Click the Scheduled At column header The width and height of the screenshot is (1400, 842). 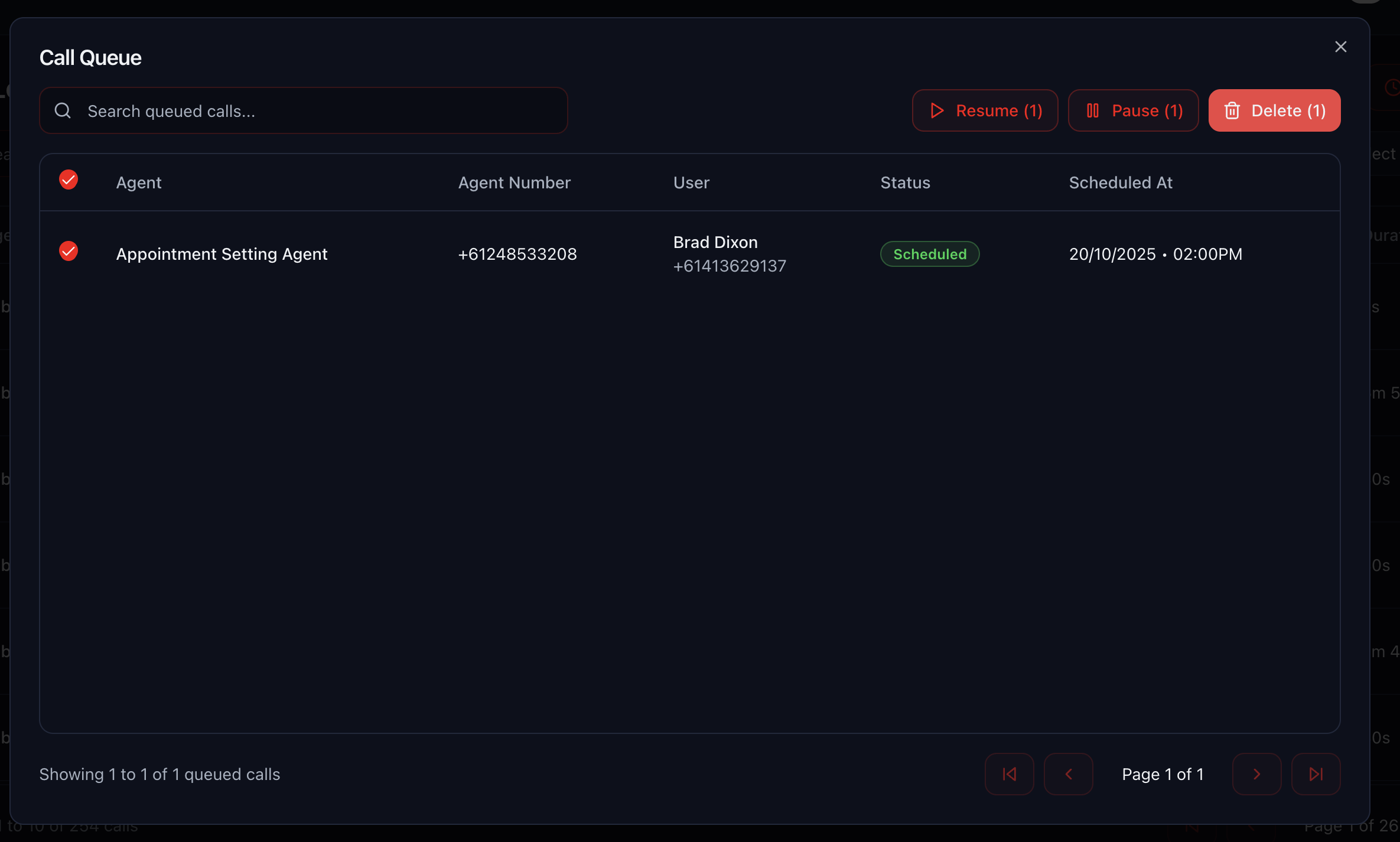pyautogui.click(x=1120, y=182)
